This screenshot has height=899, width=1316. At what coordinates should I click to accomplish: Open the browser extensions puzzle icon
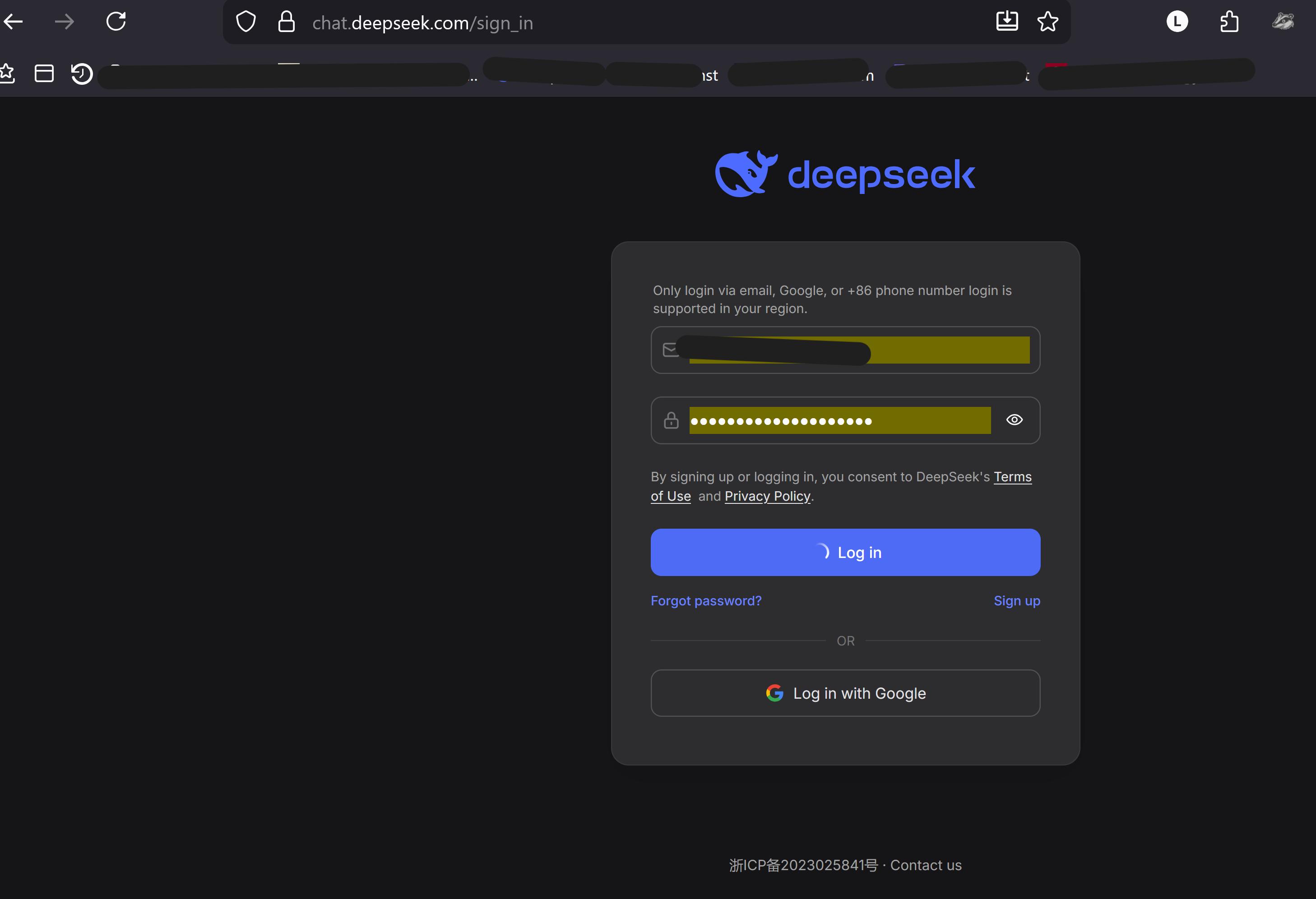[x=1229, y=22]
